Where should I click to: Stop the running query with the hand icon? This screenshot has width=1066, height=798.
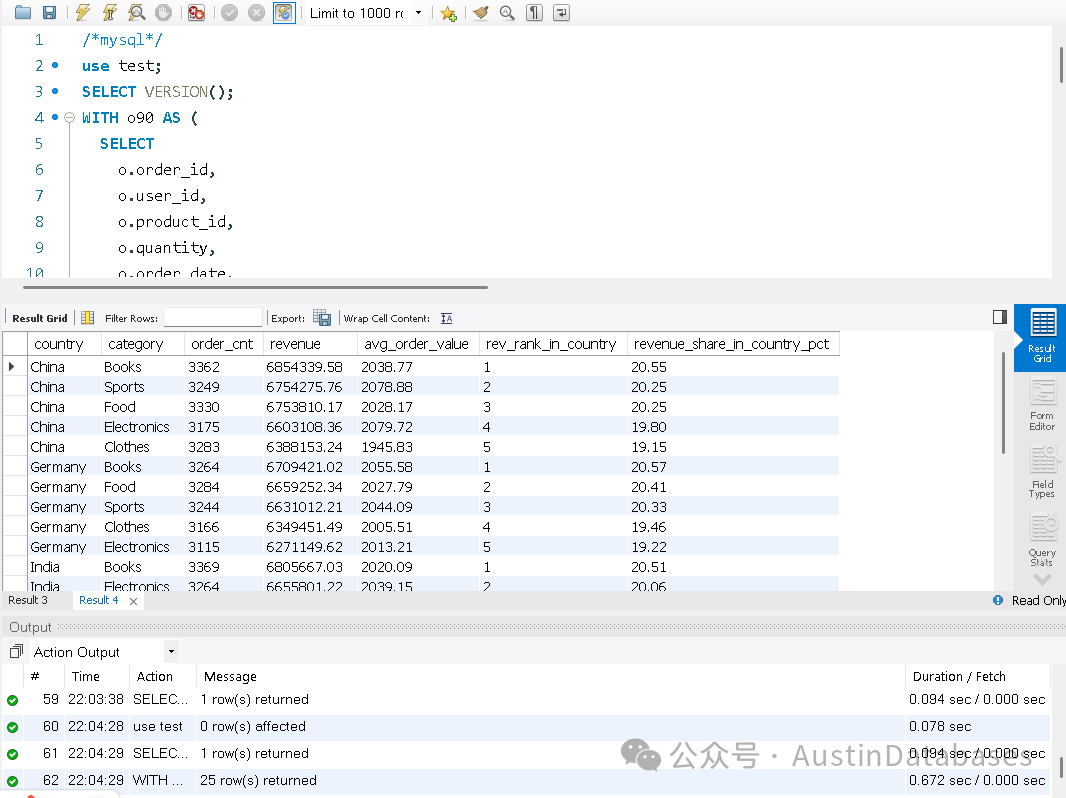coord(163,12)
